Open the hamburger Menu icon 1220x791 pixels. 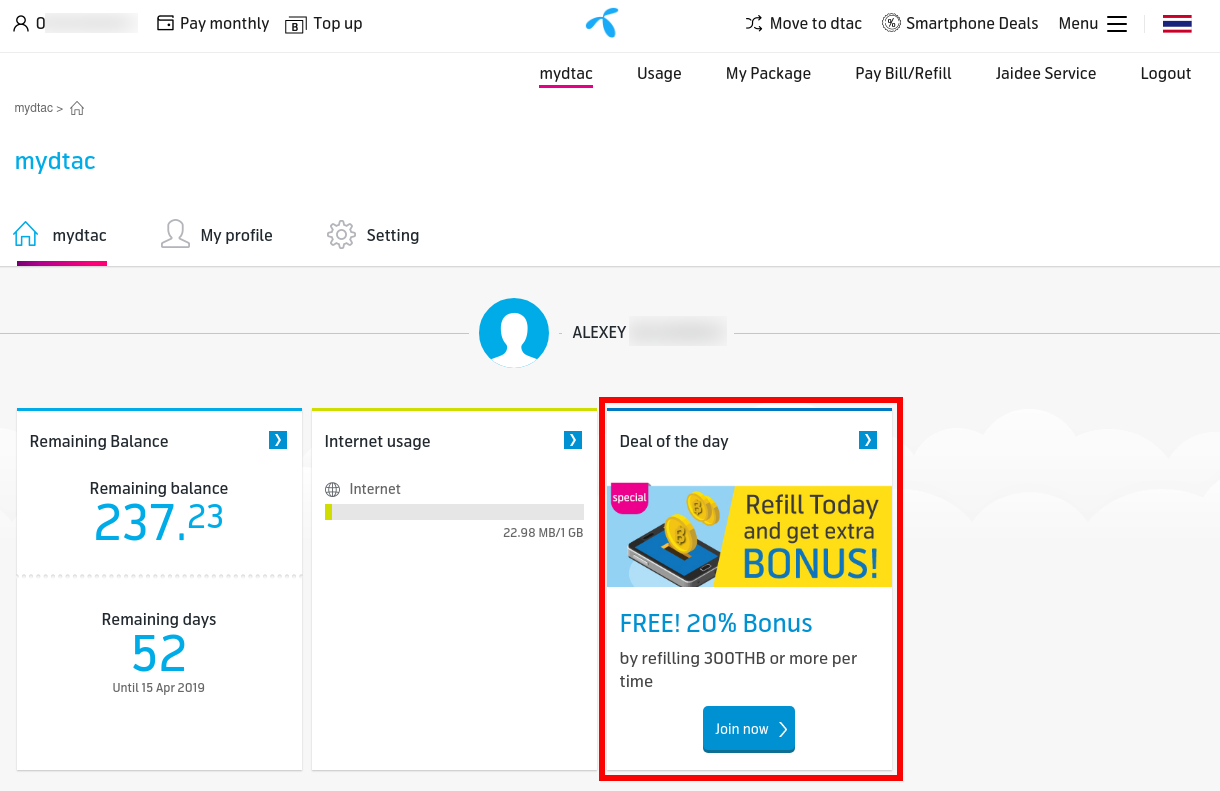(1117, 23)
